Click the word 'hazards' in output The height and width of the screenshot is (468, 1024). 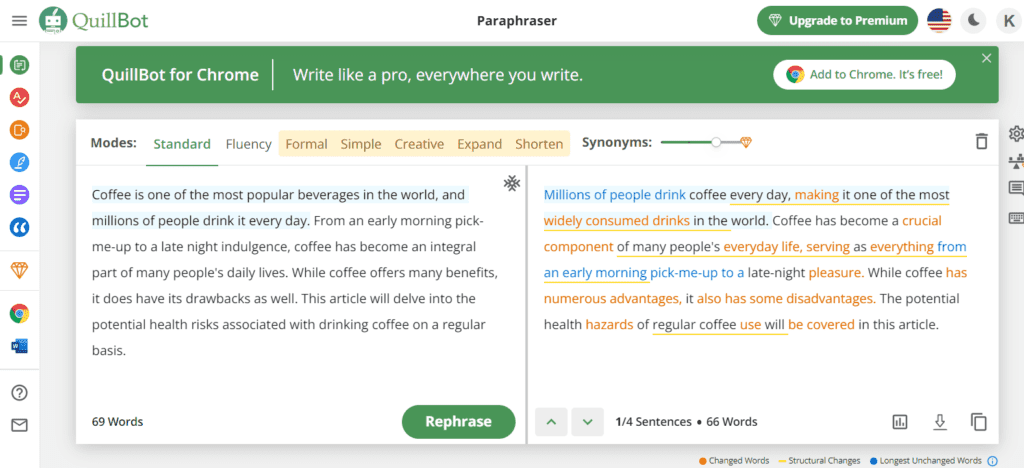pos(609,324)
